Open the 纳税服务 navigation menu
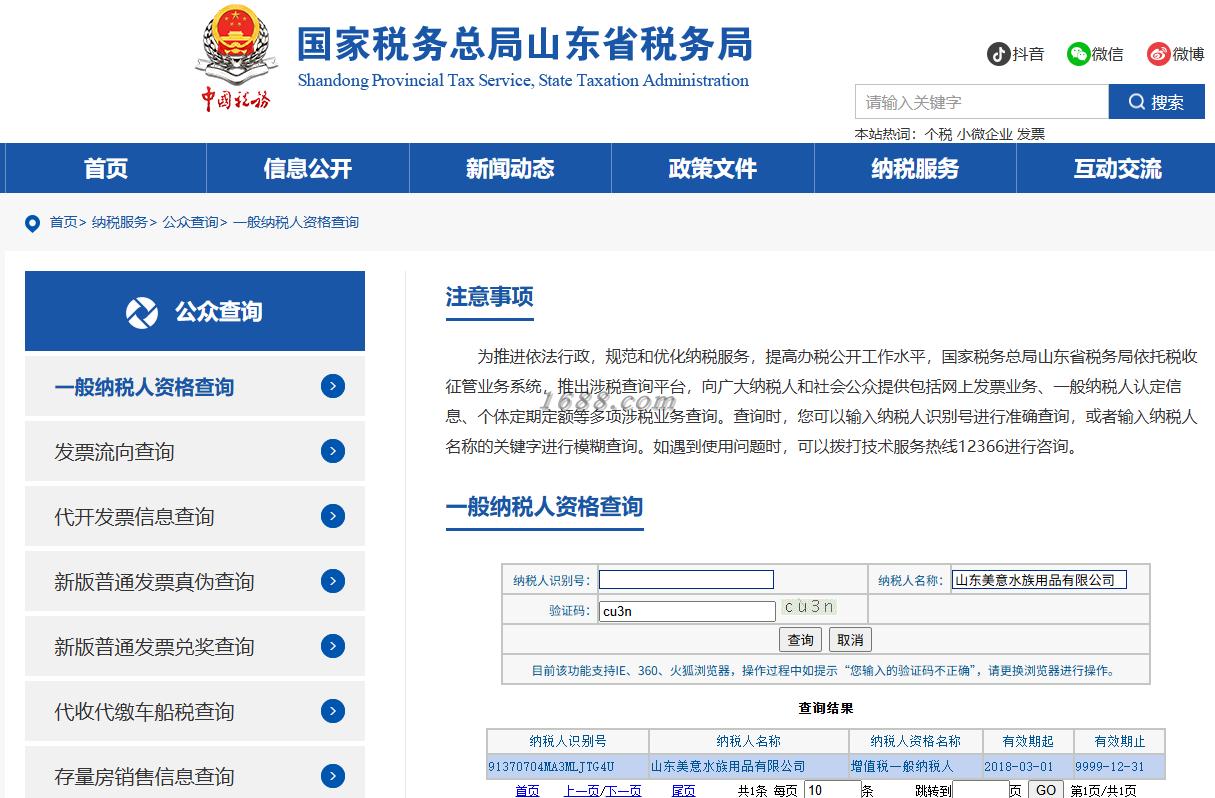Viewport: 1215px width, 798px height. tap(915, 168)
